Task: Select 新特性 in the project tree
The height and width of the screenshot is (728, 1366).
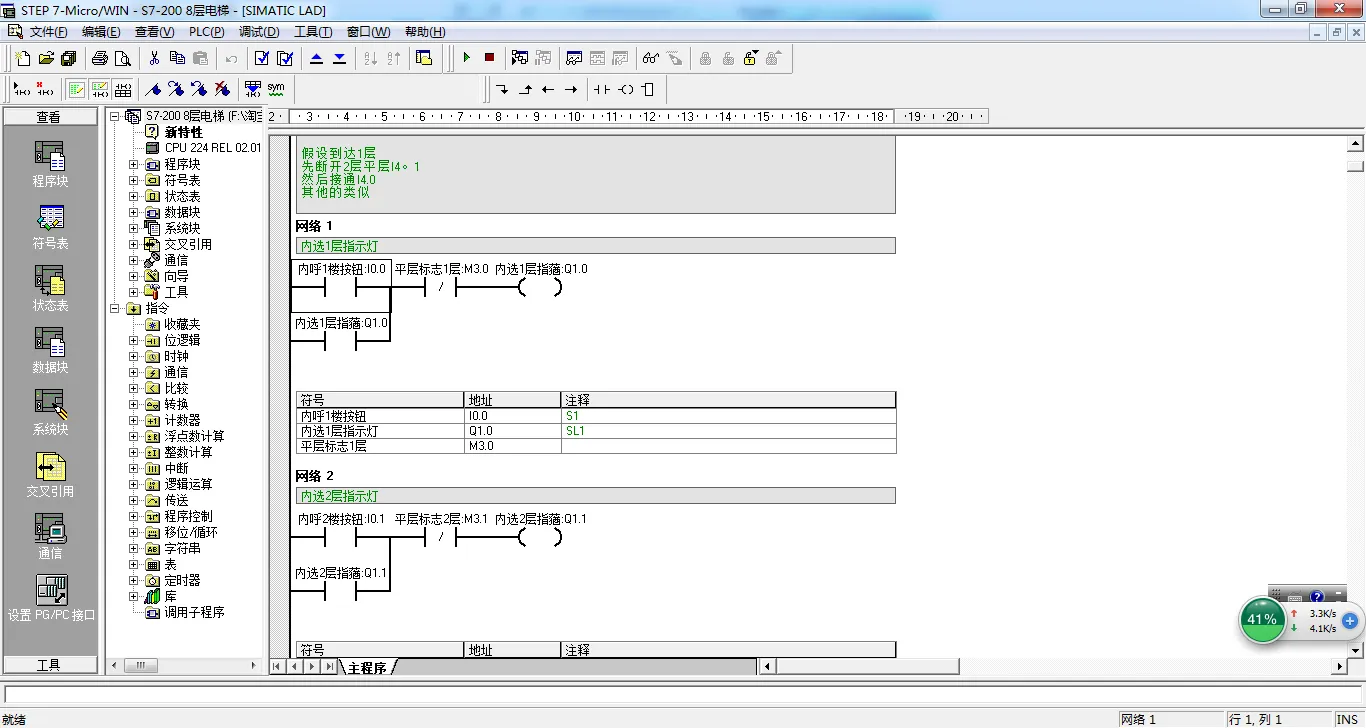Action: coord(183,132)
